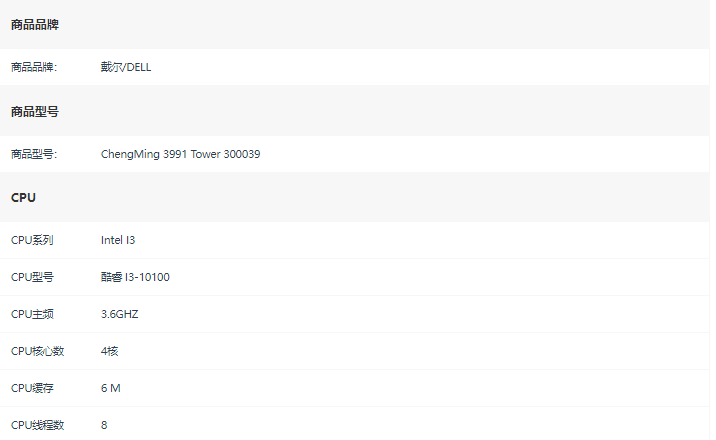Click the CPU线程数 label

point(37,425)
